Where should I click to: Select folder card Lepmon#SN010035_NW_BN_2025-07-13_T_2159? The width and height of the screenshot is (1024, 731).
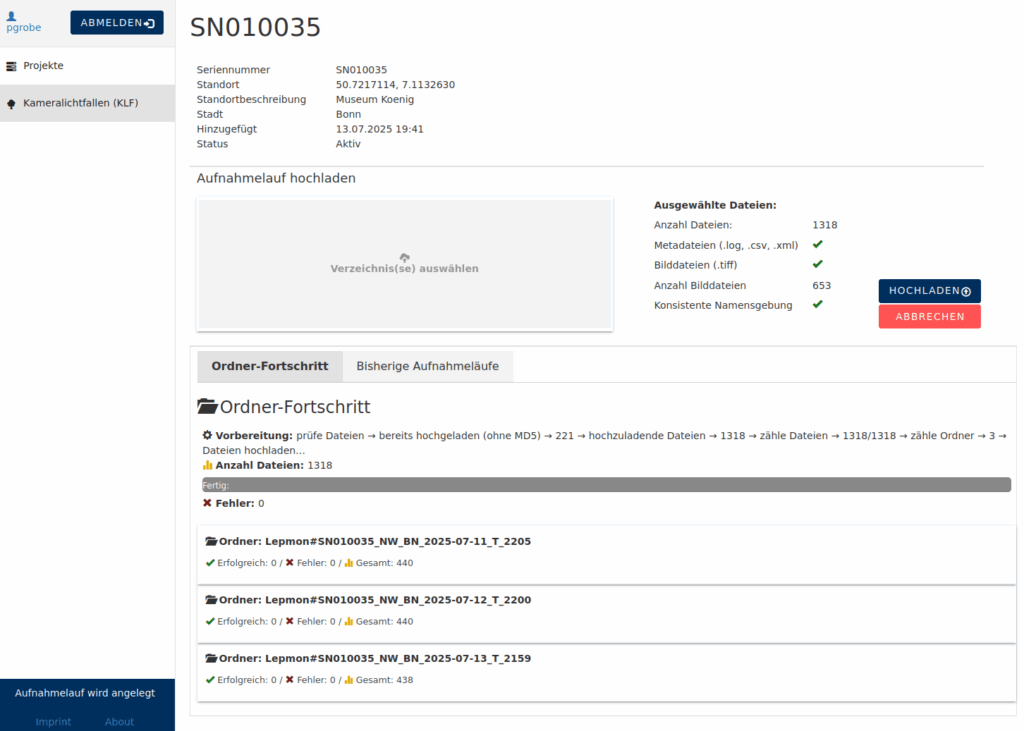coord(606,672)
